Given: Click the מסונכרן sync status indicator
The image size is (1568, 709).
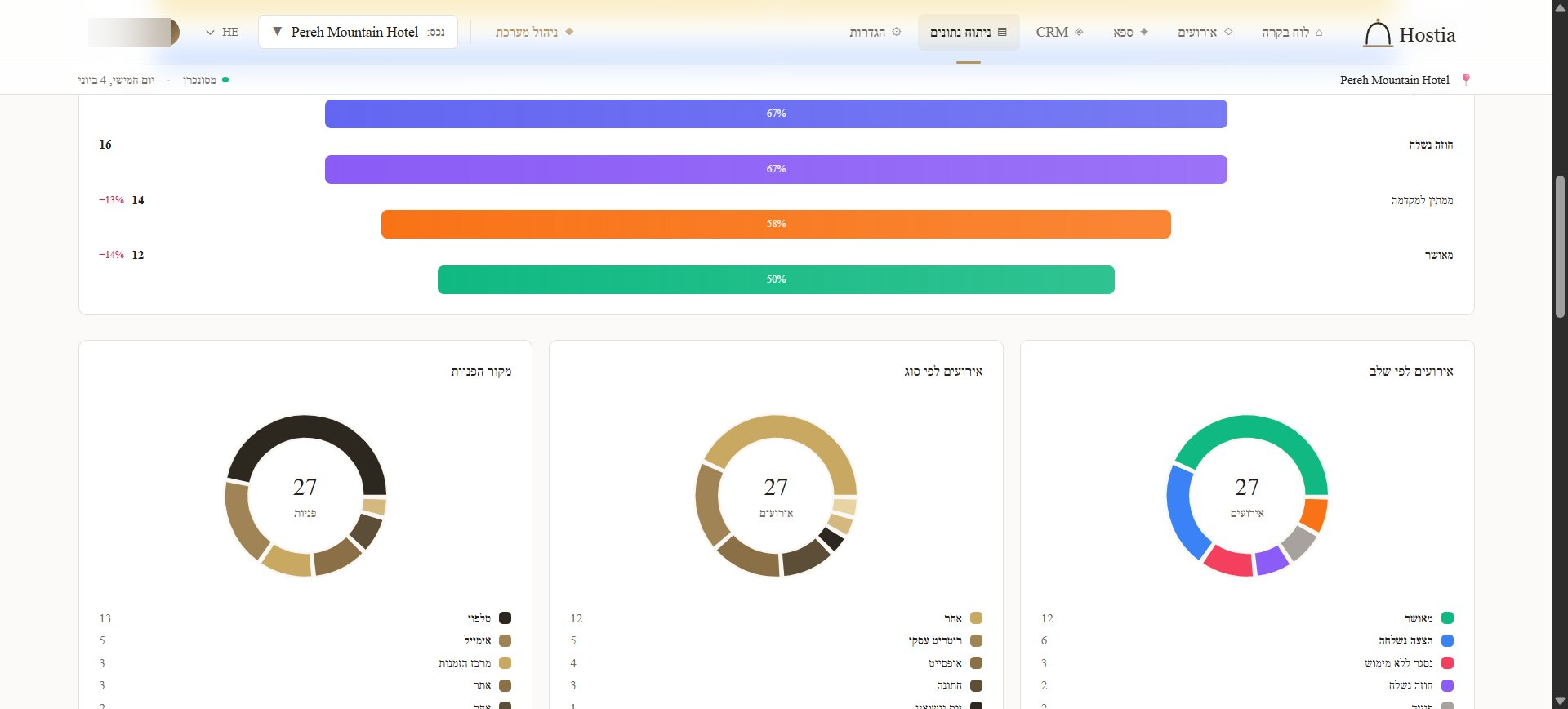Looking at the screenshot, I should [x=205, y=80].
